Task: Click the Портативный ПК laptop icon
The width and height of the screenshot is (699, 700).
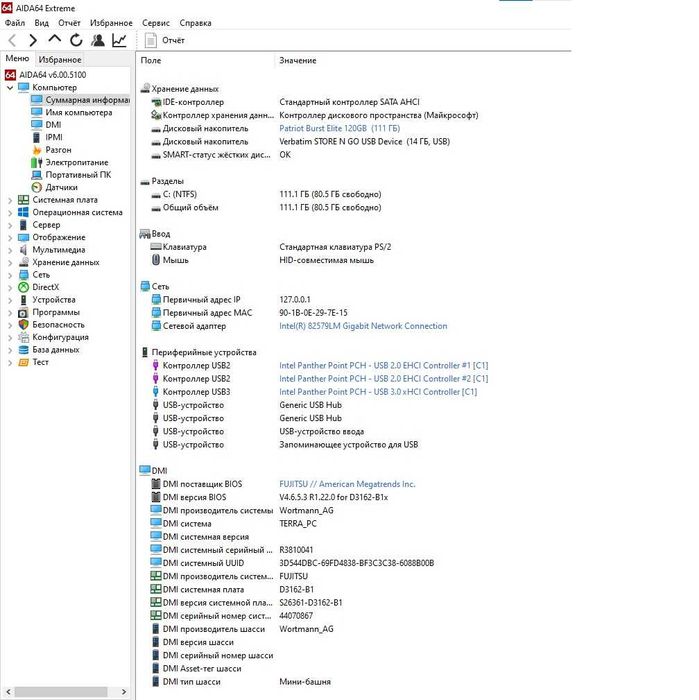Action: point(37,175)
